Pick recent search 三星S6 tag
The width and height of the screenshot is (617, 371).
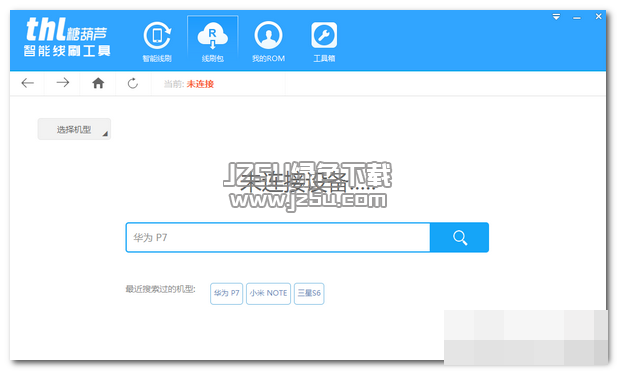click(309, 293)
